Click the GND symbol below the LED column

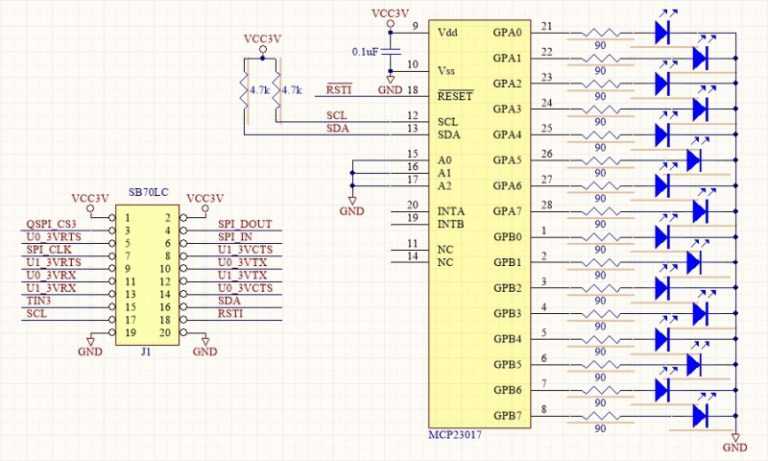tap(735, 442)
